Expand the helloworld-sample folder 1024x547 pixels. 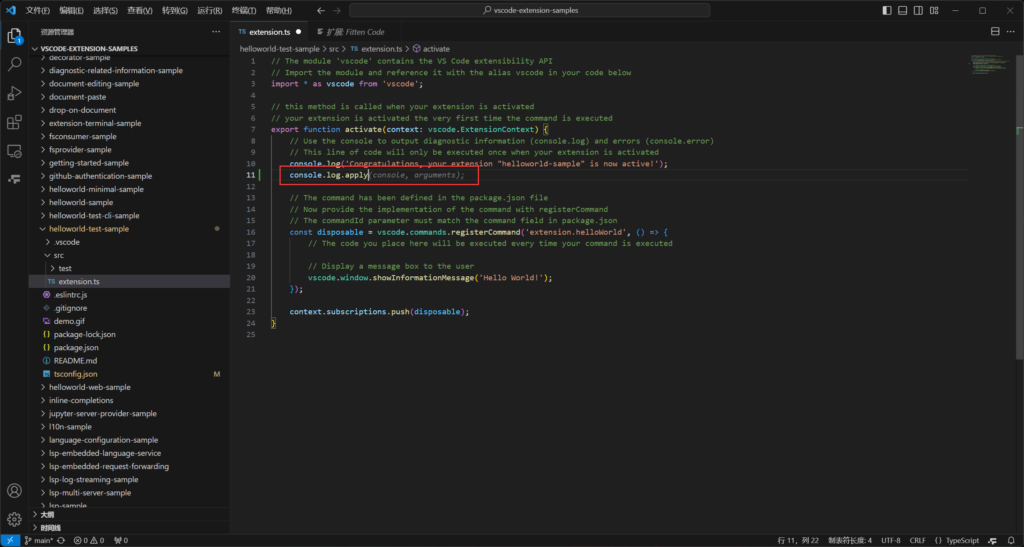pos(80,202)
